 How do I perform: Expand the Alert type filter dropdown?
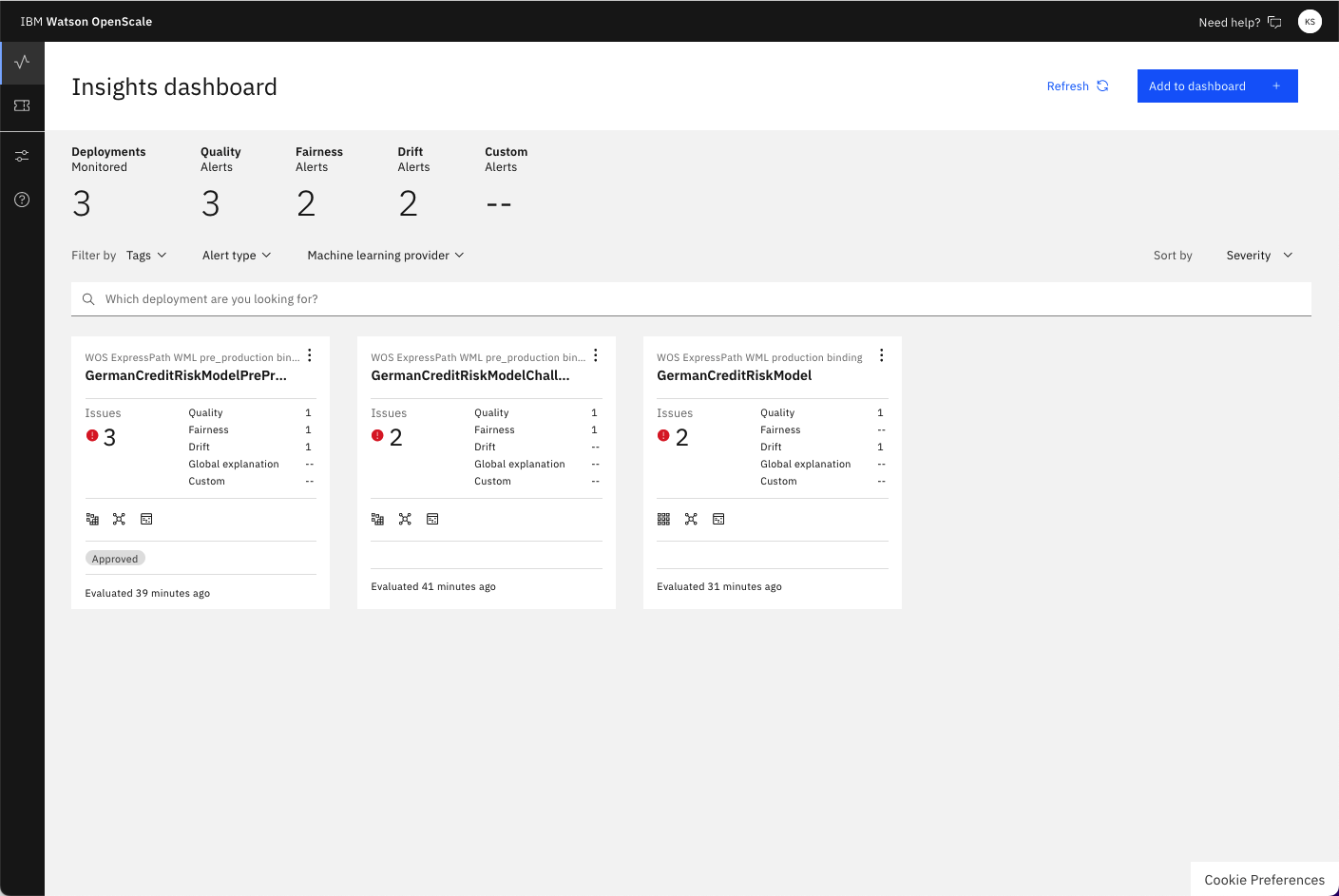click(237, 256)
